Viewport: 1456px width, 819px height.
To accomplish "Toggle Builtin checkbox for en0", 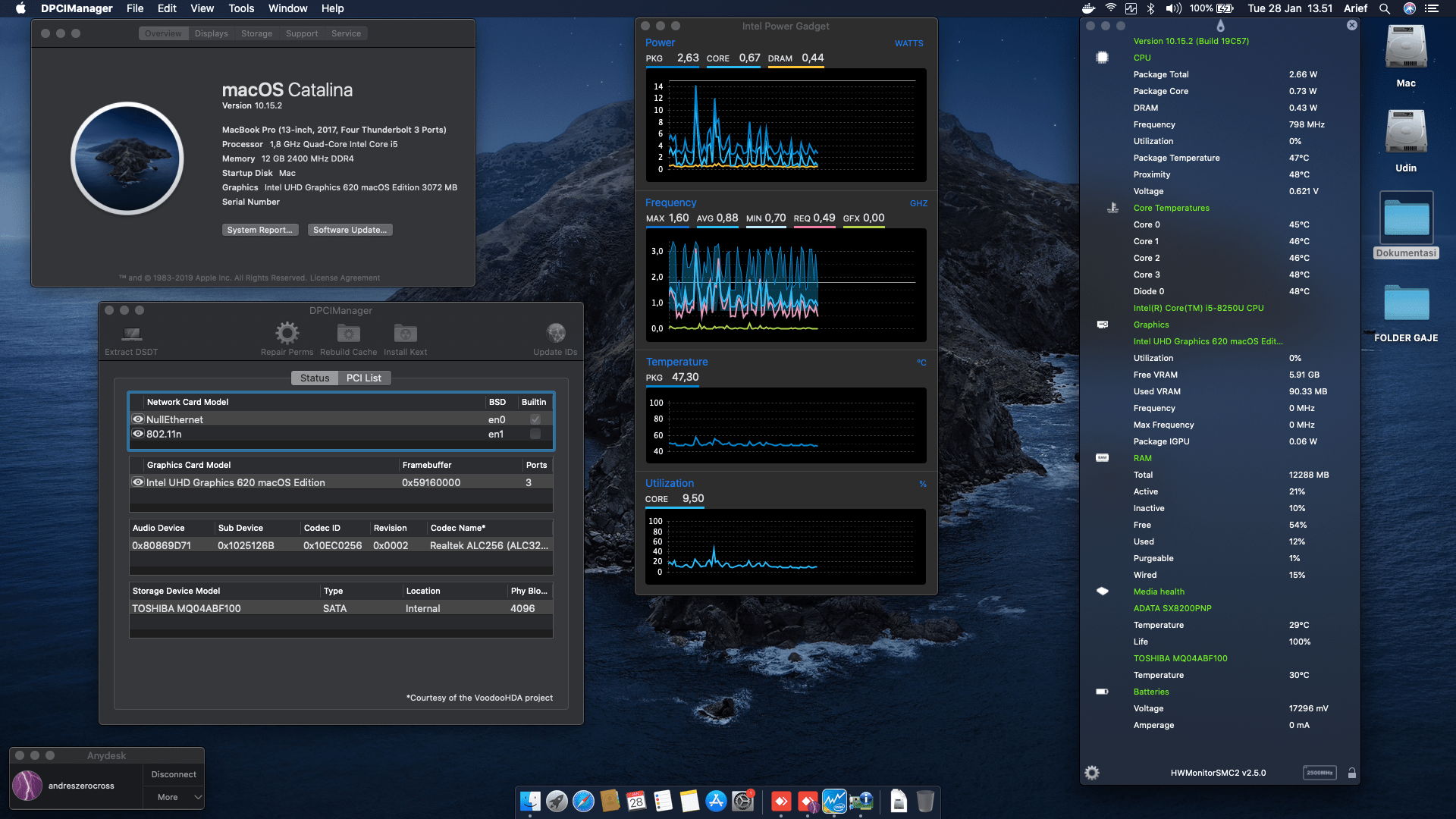I will (x=535, y=419).
